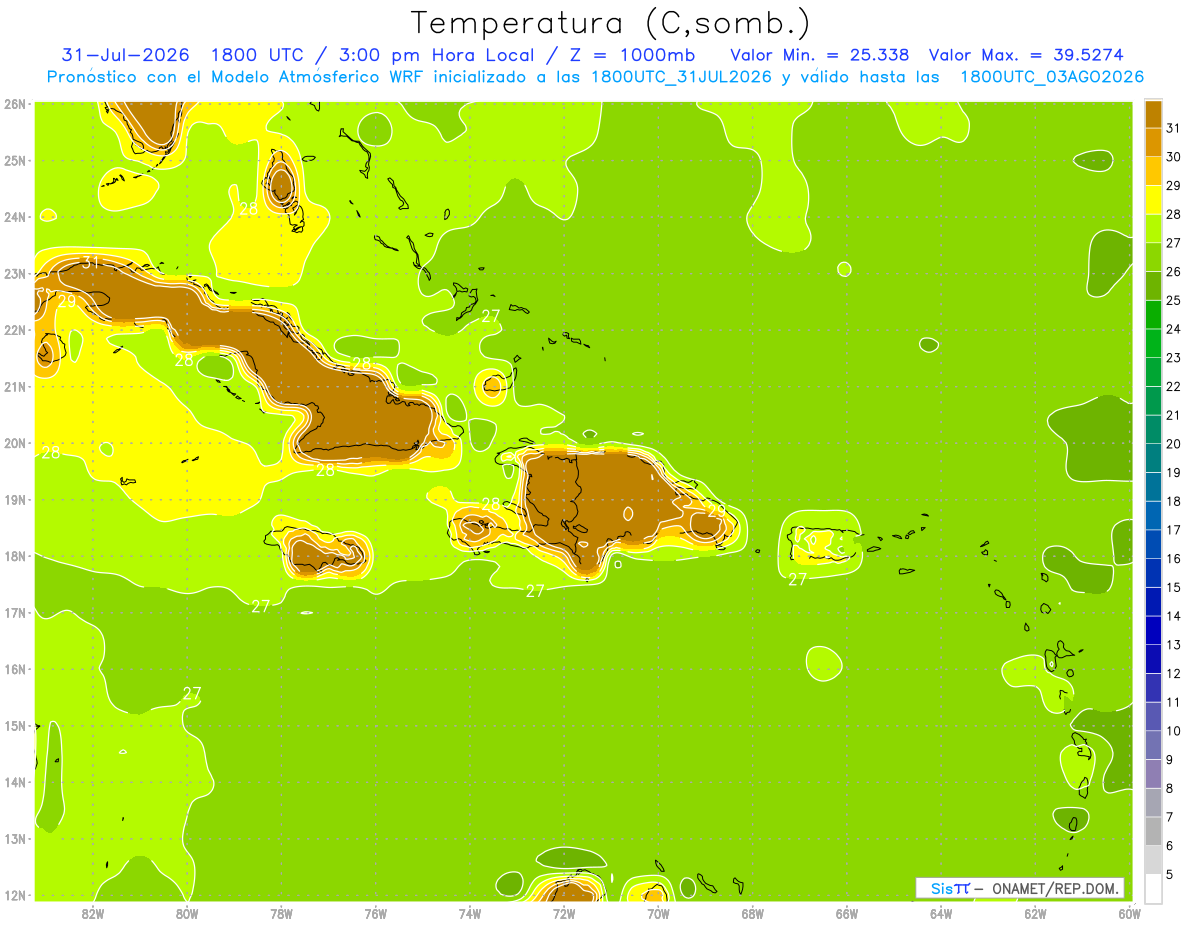Viewport: 1200px width, 927px height.
Task: Click the "22N" latitude axis label
Action: (x=15, y=330)
